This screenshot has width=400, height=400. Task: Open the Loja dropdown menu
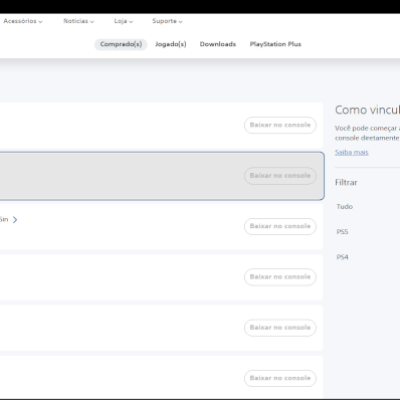point(123,21)
